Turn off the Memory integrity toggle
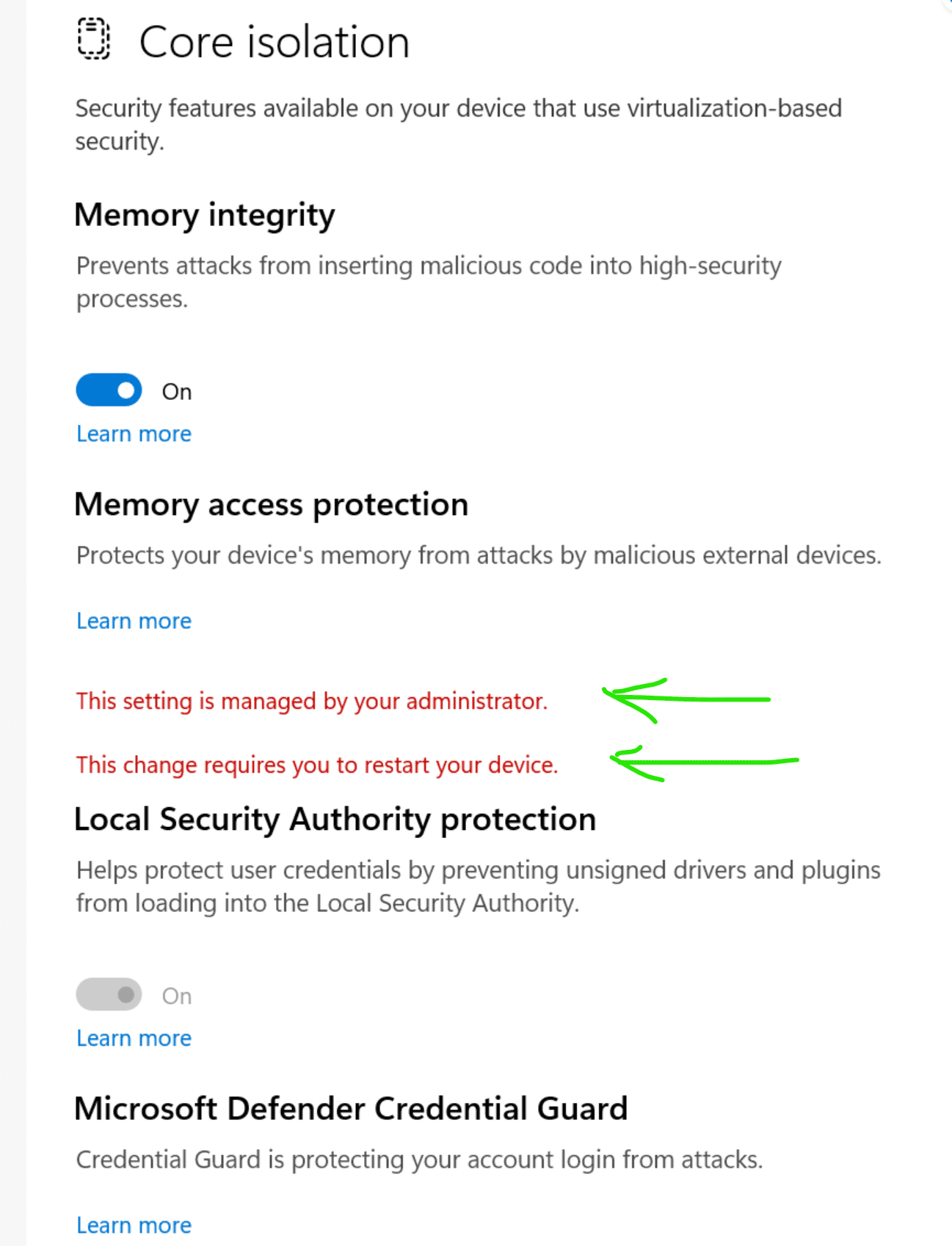 point(109,390)
